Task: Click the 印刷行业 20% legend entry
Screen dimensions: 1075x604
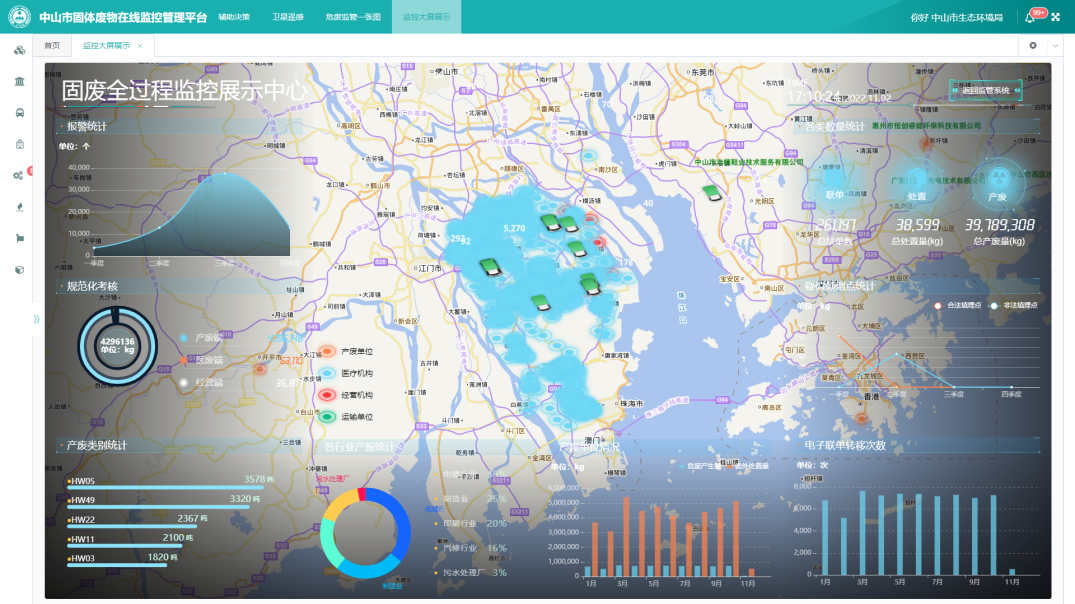Action: 471,524
